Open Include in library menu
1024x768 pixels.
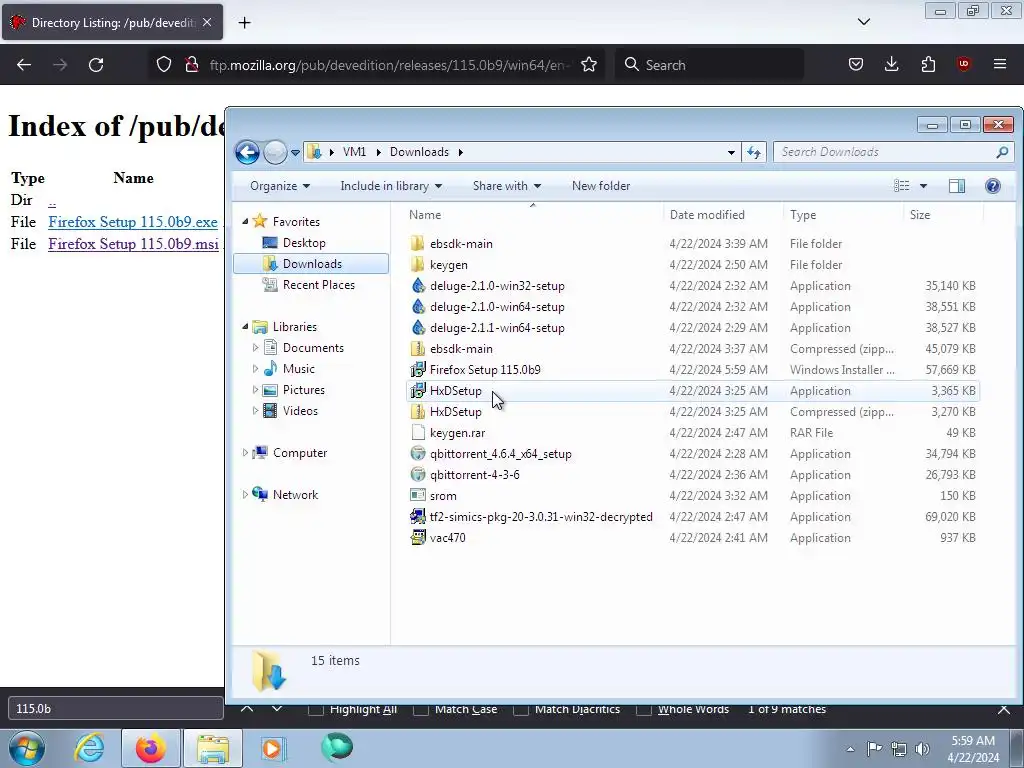(x=391, y=186)
